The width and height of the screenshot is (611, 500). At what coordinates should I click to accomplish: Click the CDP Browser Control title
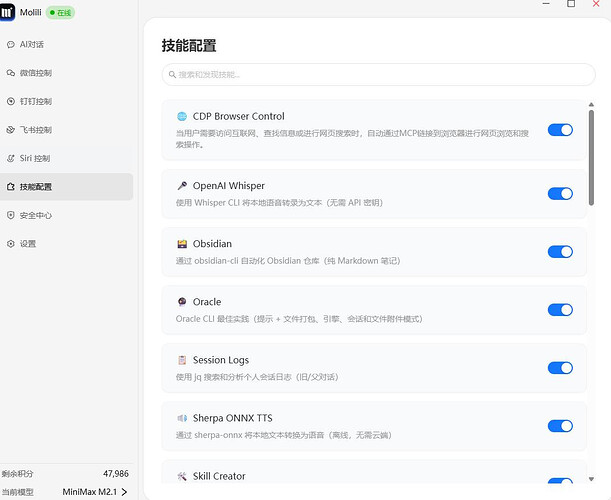238,116
